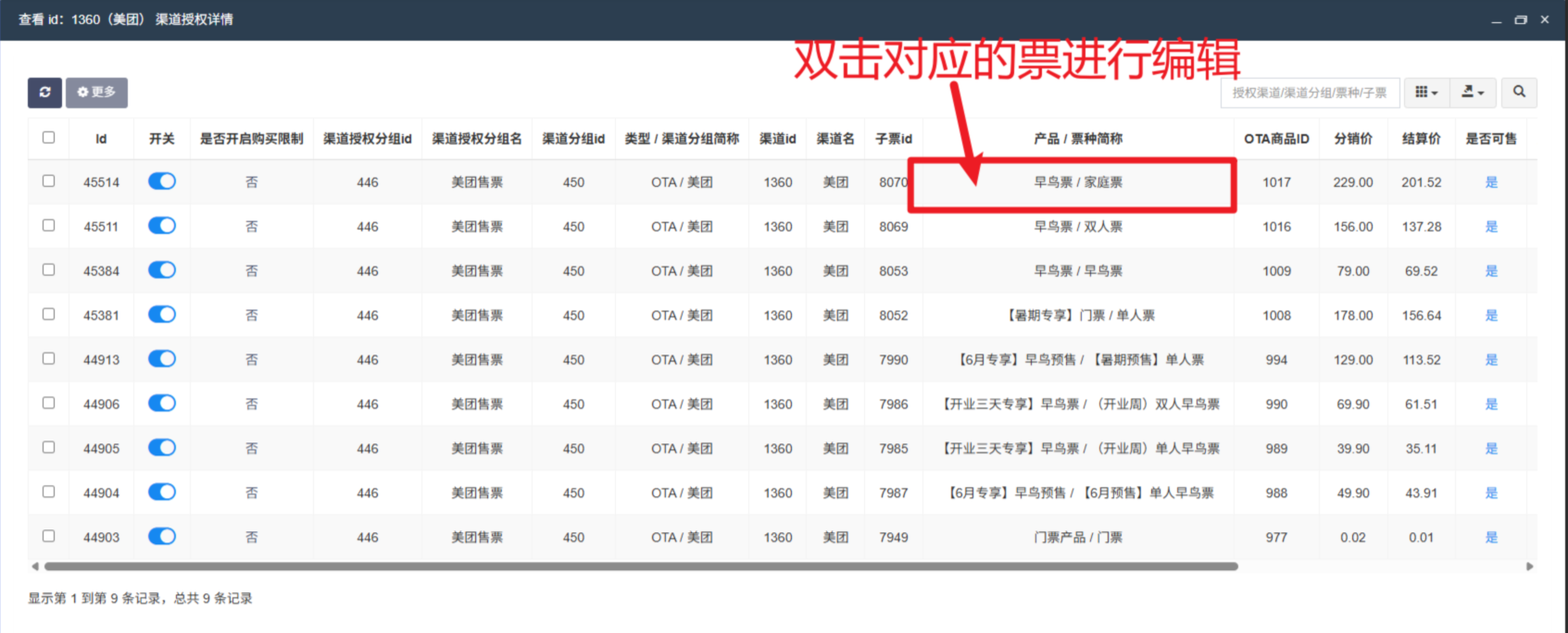The height and width of the screenshot is (633, 1568).
Task: Toggle the switch for row 45381
Action: pos(162,315)
